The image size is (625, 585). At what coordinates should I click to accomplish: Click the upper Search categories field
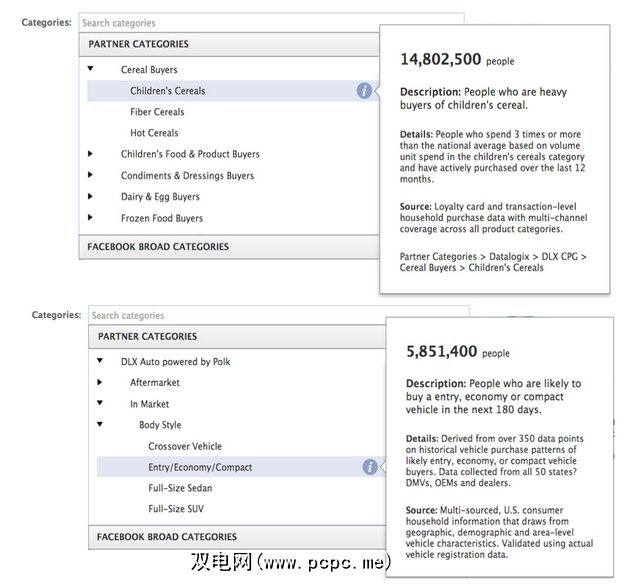(x=271, y=23)
